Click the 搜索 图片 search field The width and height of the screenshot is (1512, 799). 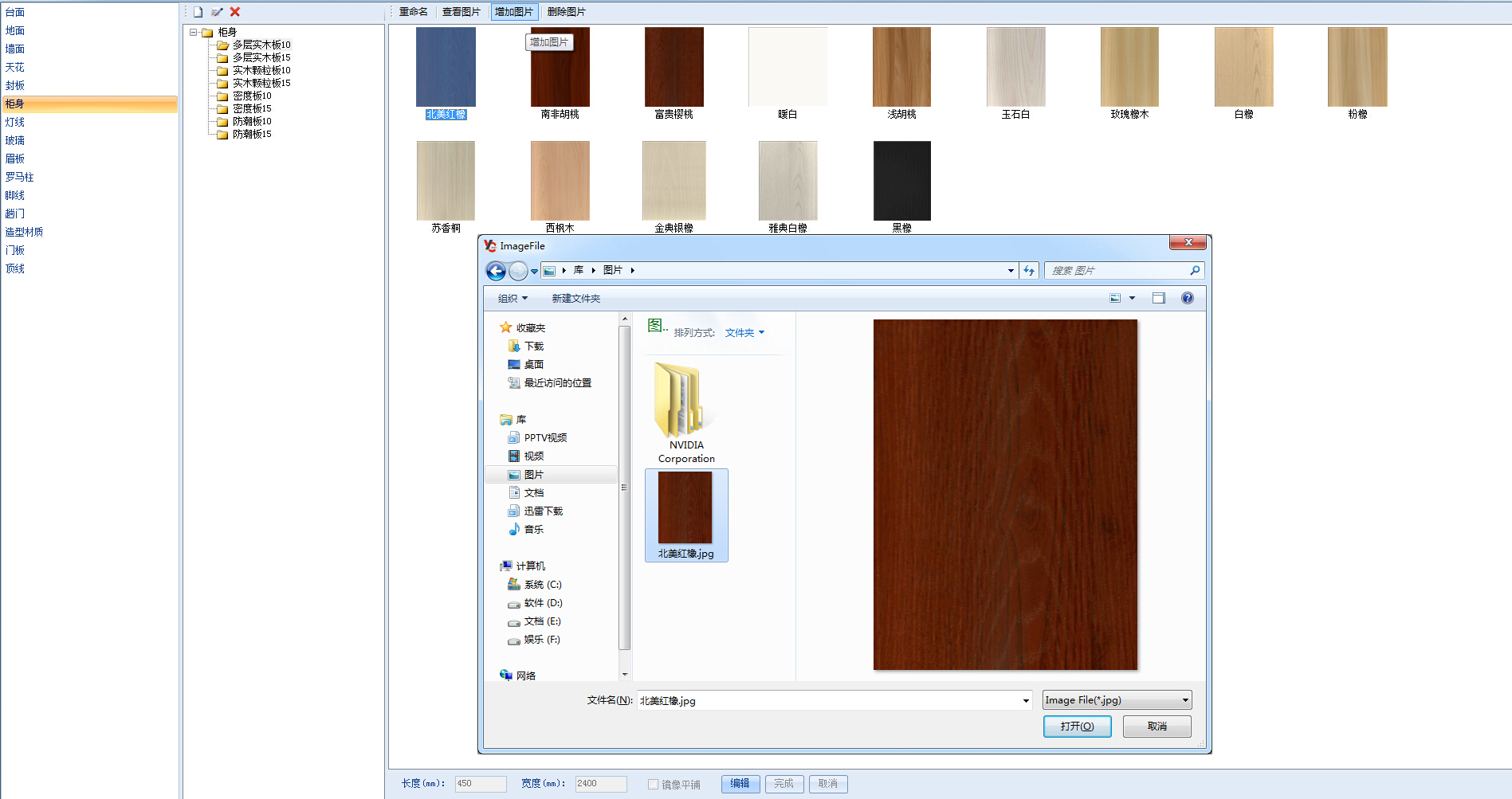(1116, 271)
